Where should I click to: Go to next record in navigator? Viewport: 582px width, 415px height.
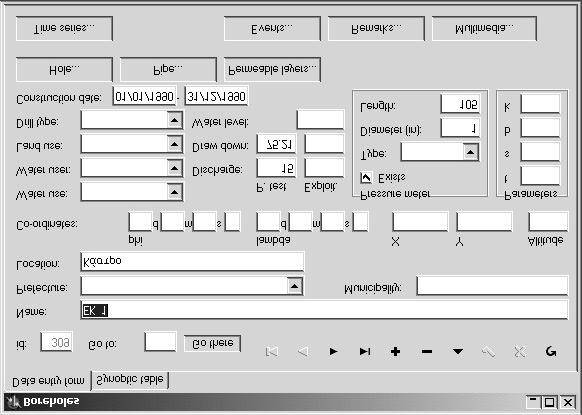334,351
